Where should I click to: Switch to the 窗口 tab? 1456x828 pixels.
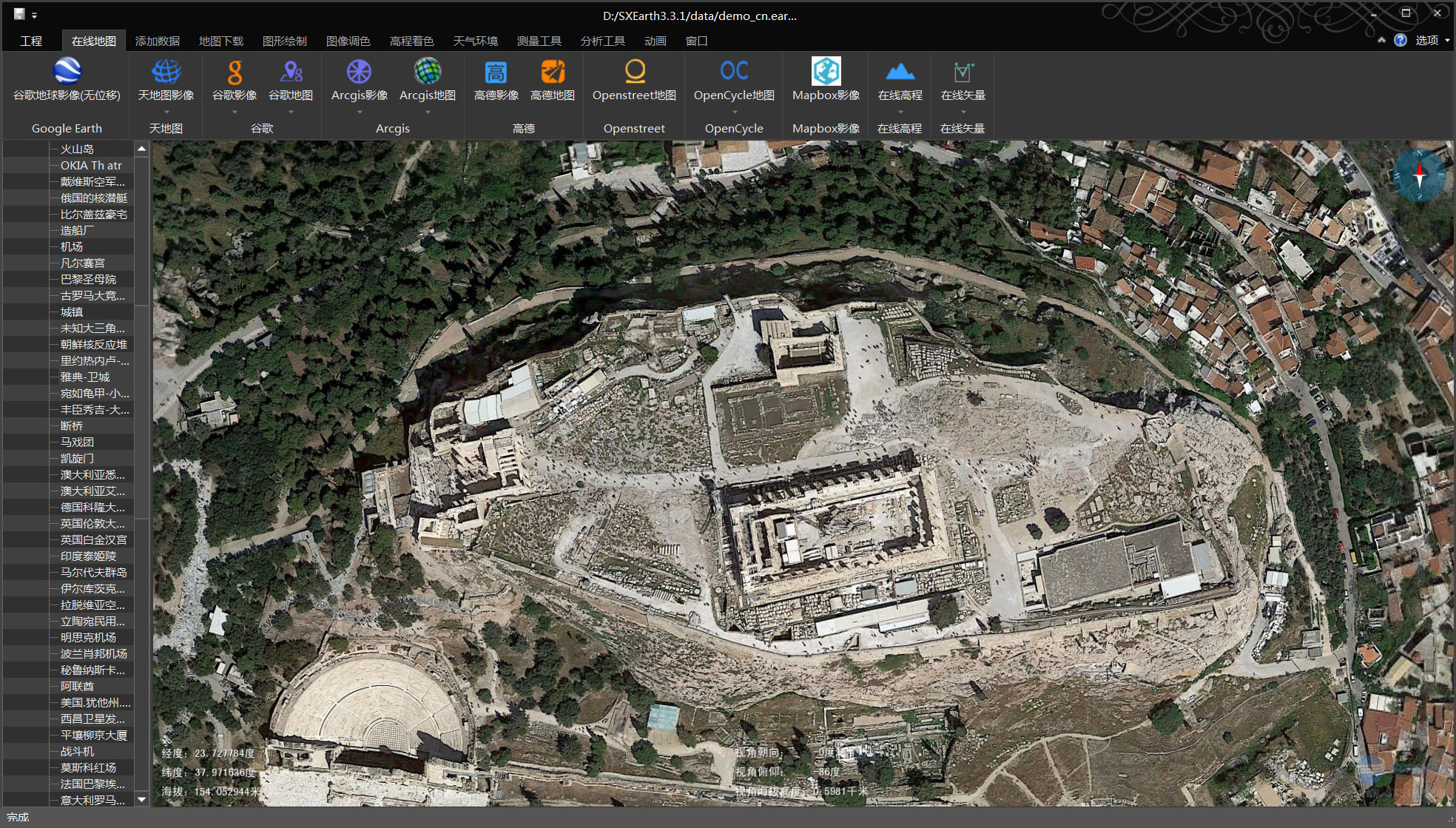coord(697,41)
